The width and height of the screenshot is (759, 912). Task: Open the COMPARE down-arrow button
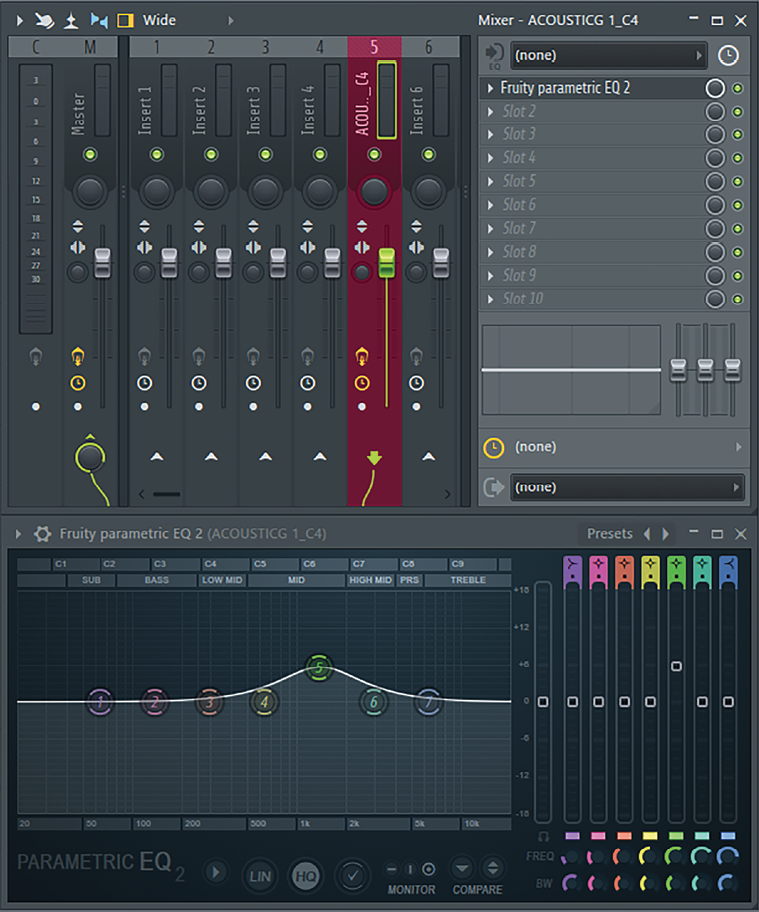tap(462, 869)
